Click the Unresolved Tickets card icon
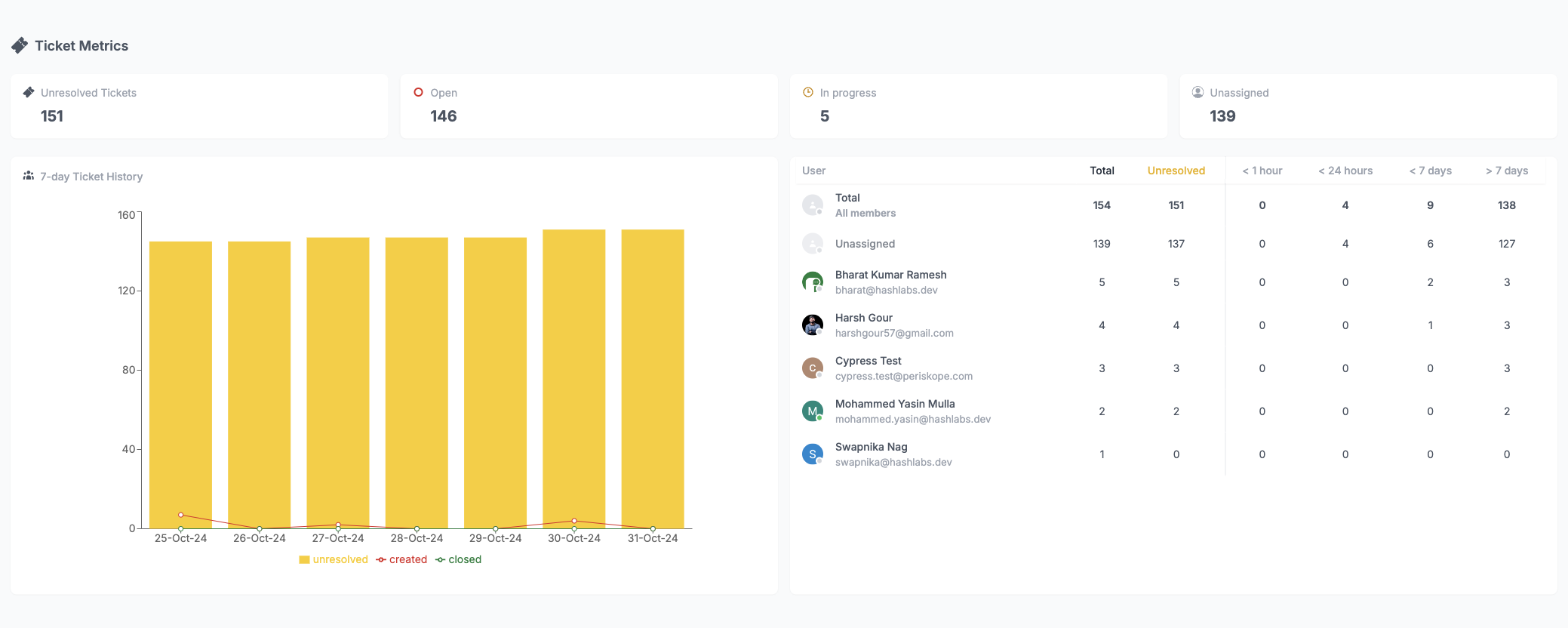 point(29,92)
